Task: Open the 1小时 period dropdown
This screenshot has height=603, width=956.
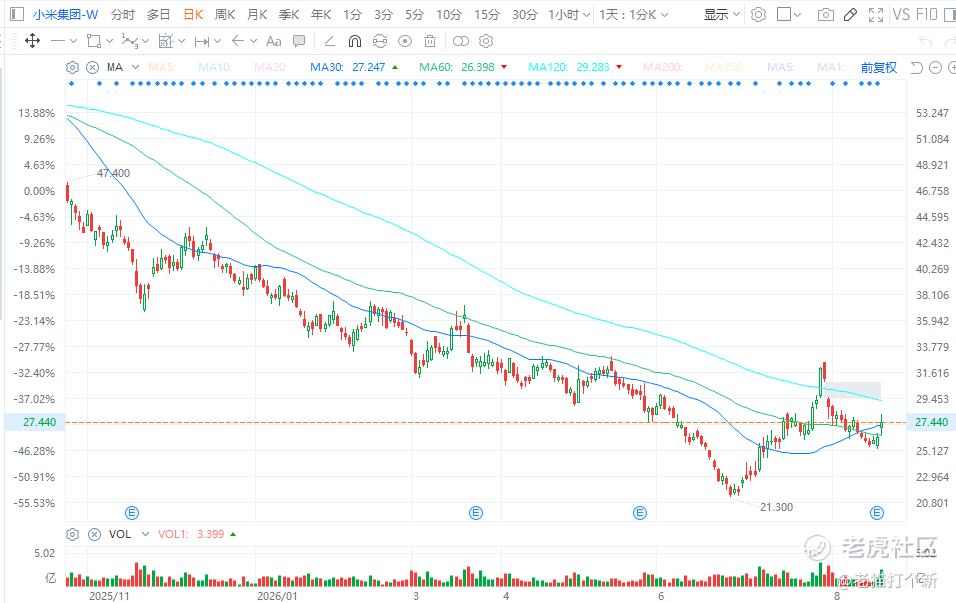Action: [x=569, y=14]
